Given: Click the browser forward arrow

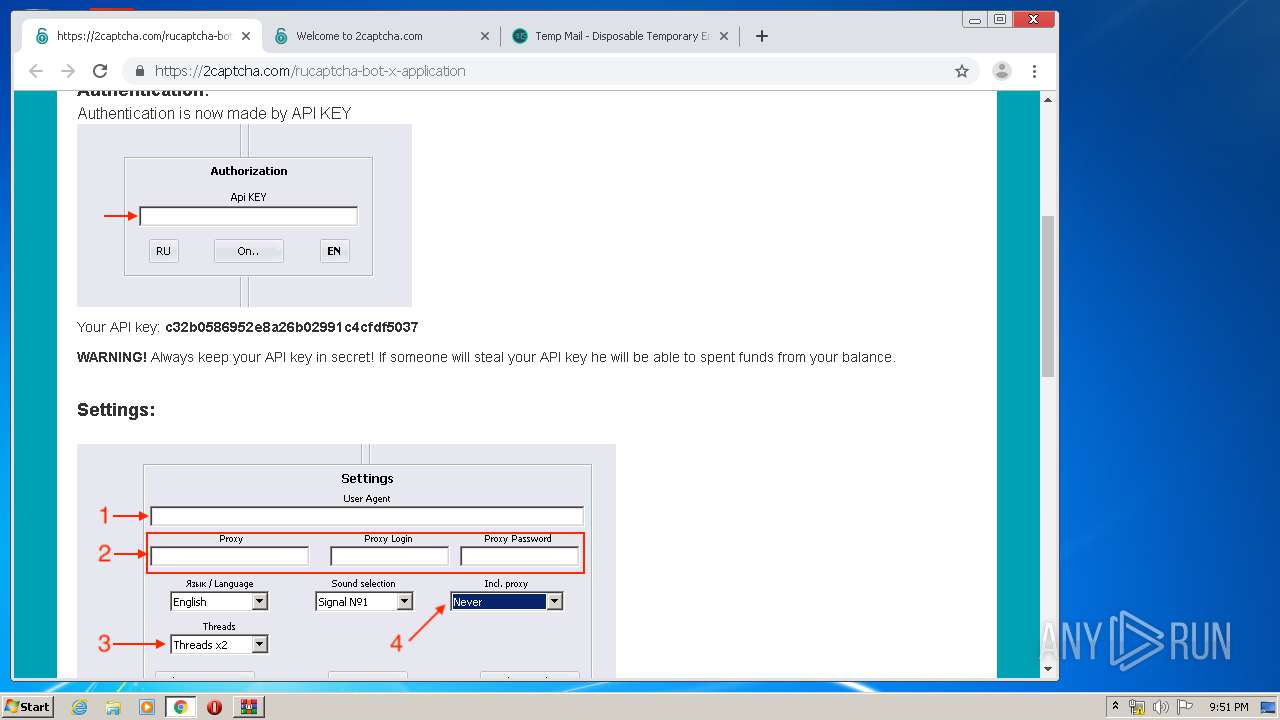Looking at the screenshot, I should coord(68,71).
